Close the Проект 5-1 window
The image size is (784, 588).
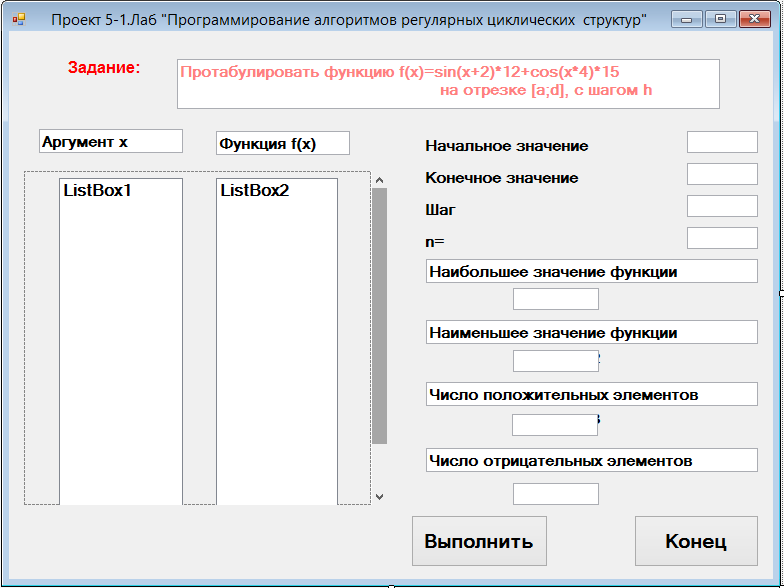point(754,19)
